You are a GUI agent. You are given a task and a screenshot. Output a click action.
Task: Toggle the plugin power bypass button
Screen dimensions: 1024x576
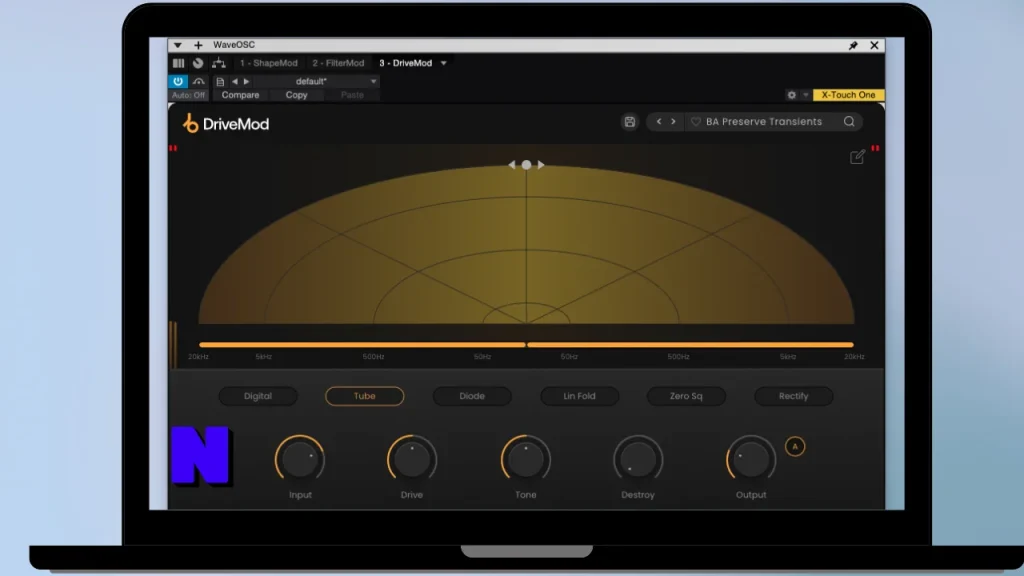click(x=178, y=82)
